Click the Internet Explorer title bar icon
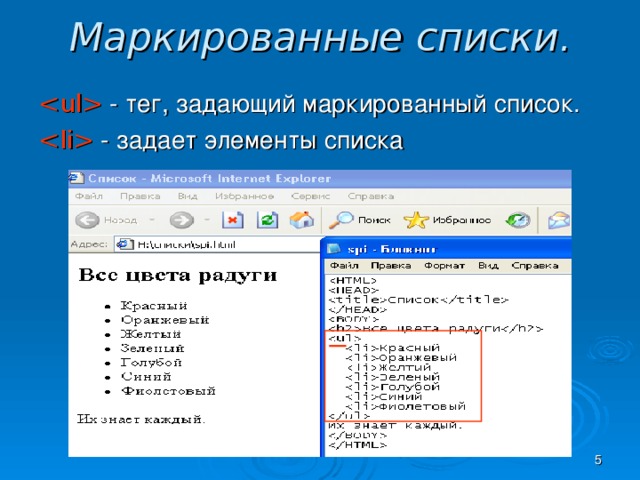This screenshot has width=640, height=480. [x=76, y=178]
